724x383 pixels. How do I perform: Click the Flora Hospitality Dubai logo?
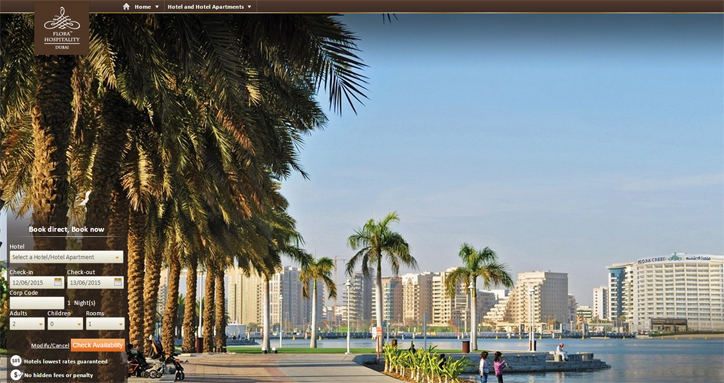pyautogui.click(x=61, y=28)
